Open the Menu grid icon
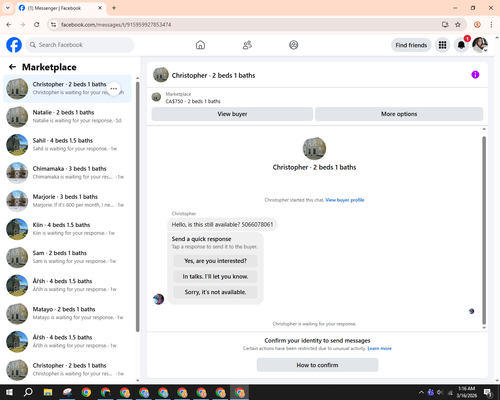This screenshot has height=400, width=500. tap(442, 45)
